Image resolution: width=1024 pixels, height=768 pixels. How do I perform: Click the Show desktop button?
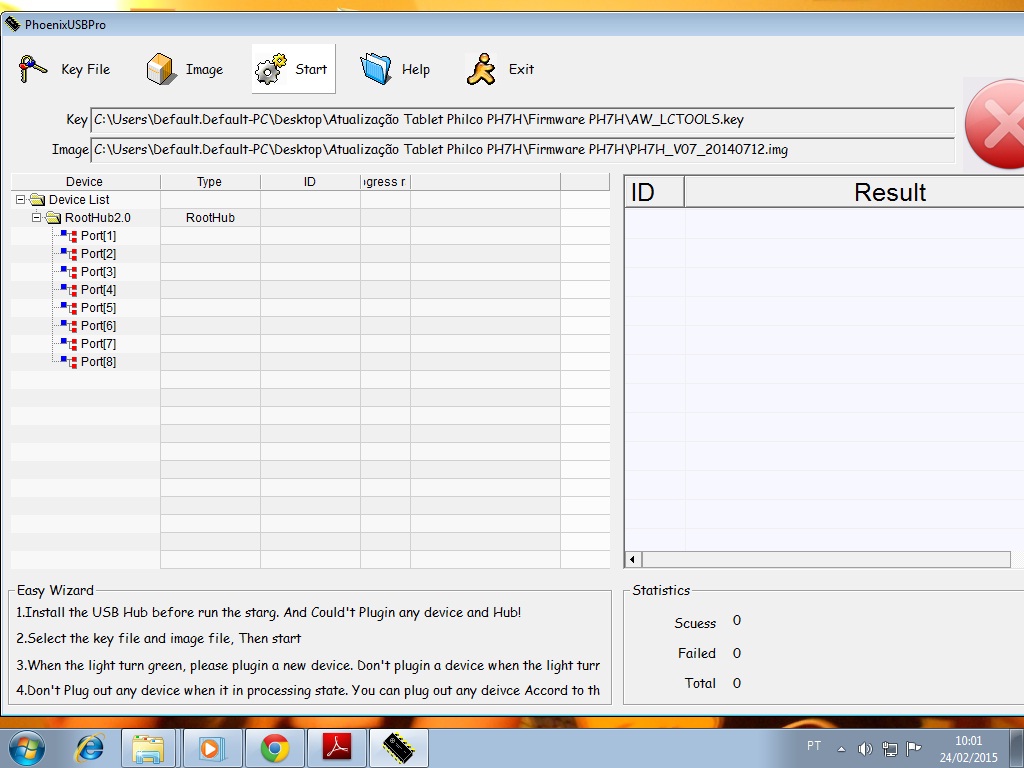click(1017, 748)
